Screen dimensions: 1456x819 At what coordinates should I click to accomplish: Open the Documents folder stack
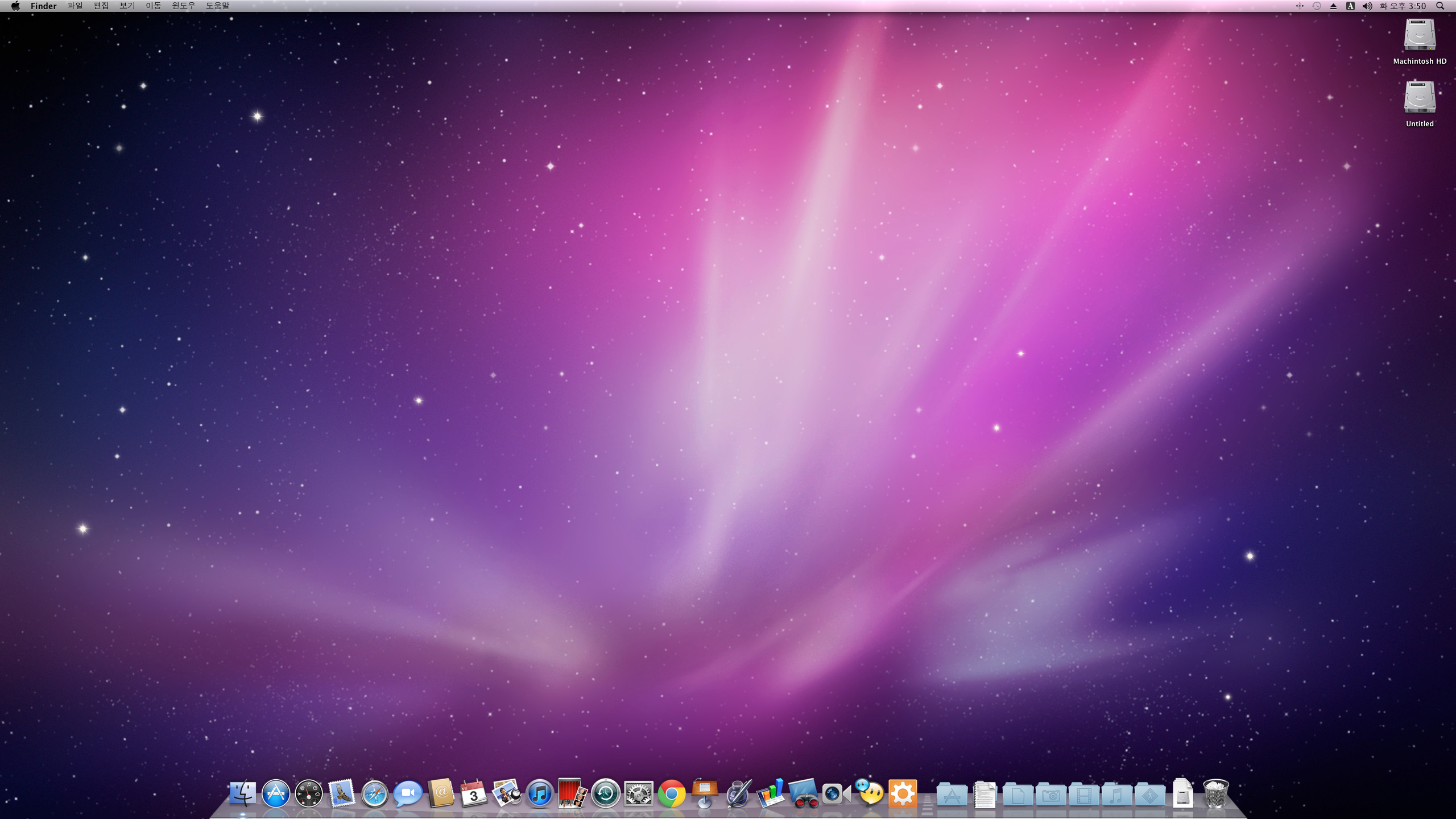[x=1018, y=793]
